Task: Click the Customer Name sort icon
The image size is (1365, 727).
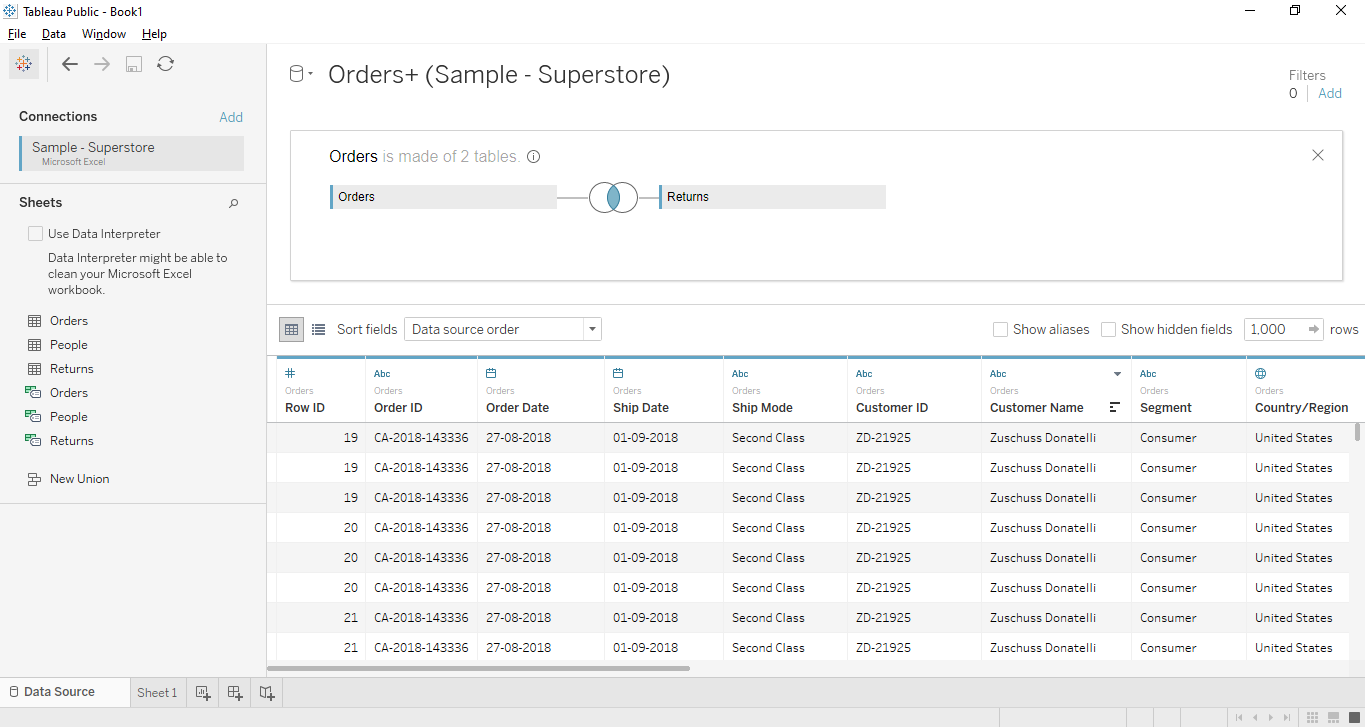Action: tap(1115, 408)
